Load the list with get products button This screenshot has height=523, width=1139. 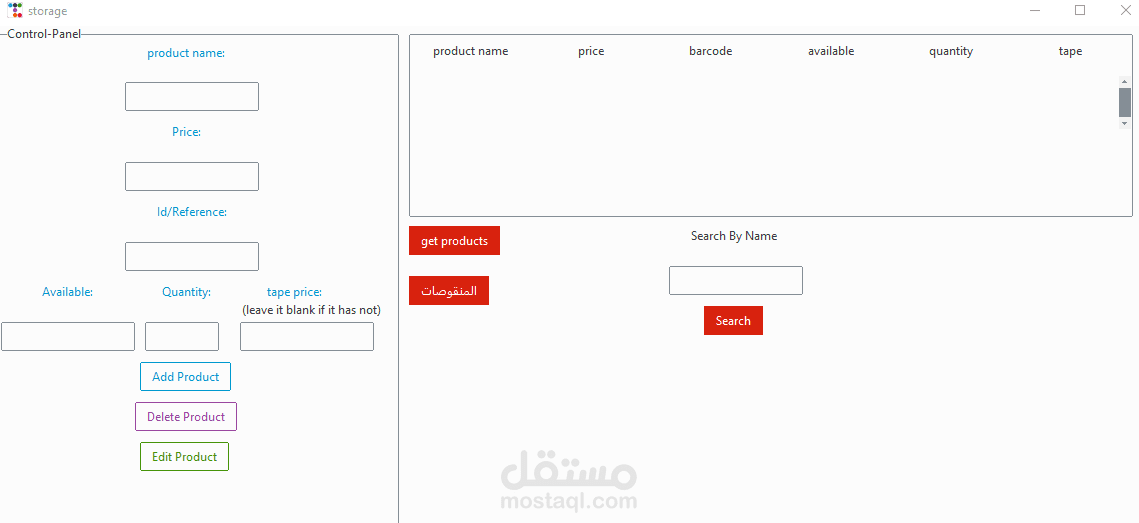pos(454,240)
